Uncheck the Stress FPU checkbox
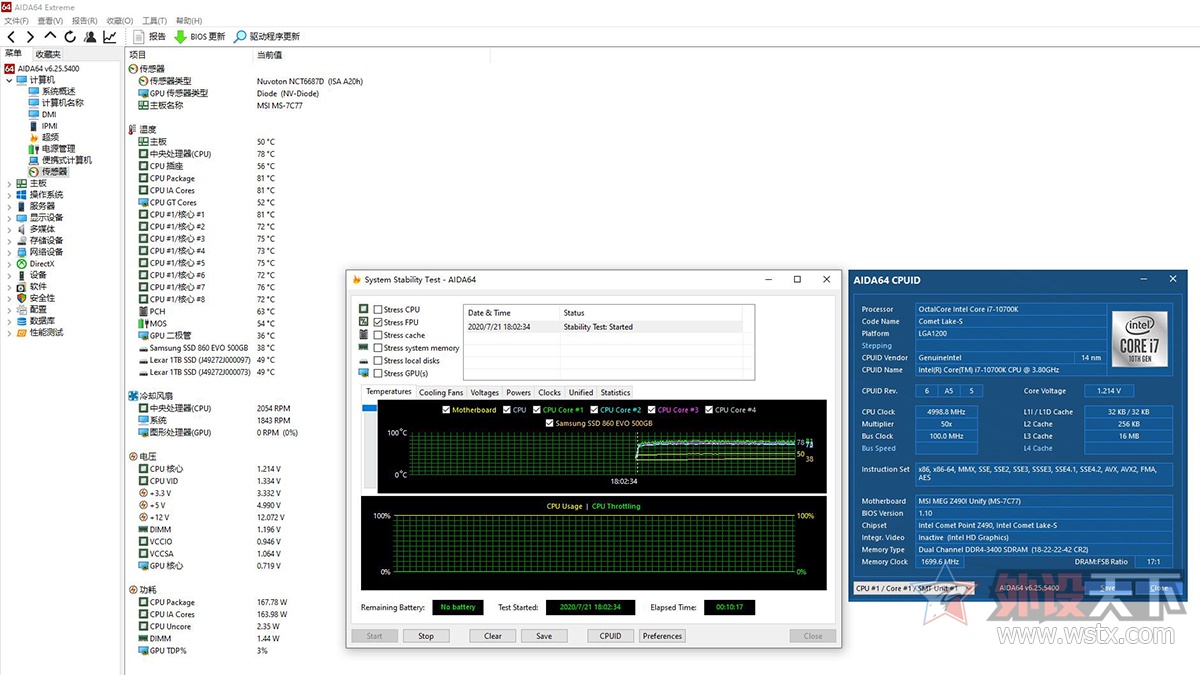 [x=378, y=323]
